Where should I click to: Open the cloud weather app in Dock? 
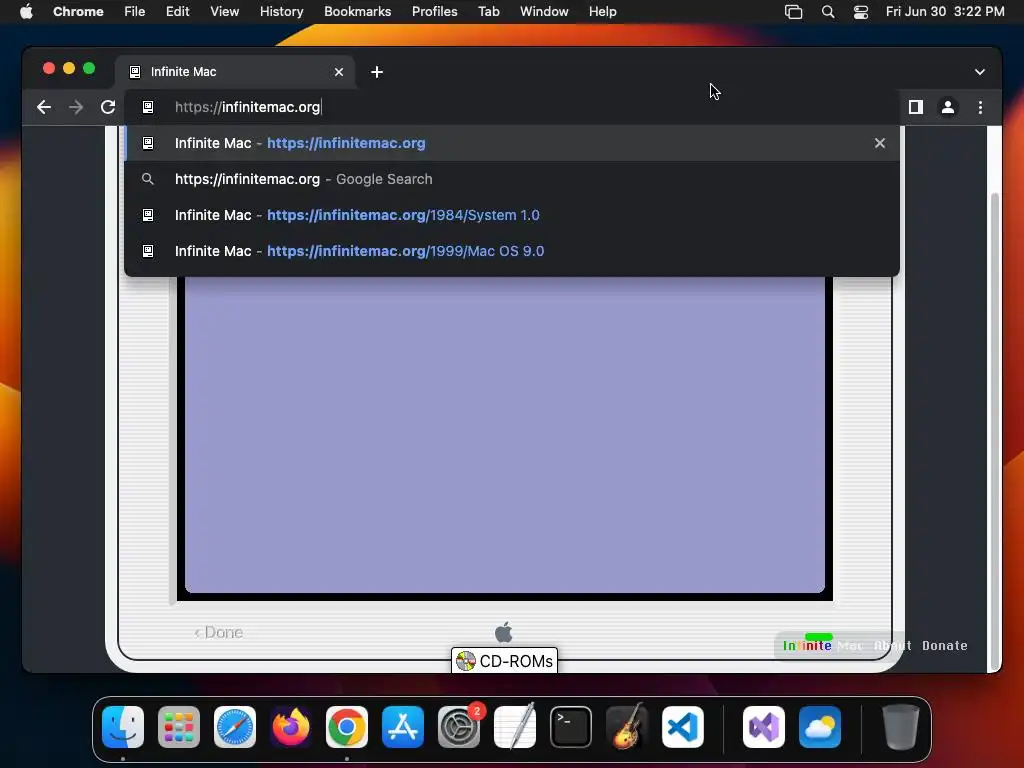[x=820, y=727]
